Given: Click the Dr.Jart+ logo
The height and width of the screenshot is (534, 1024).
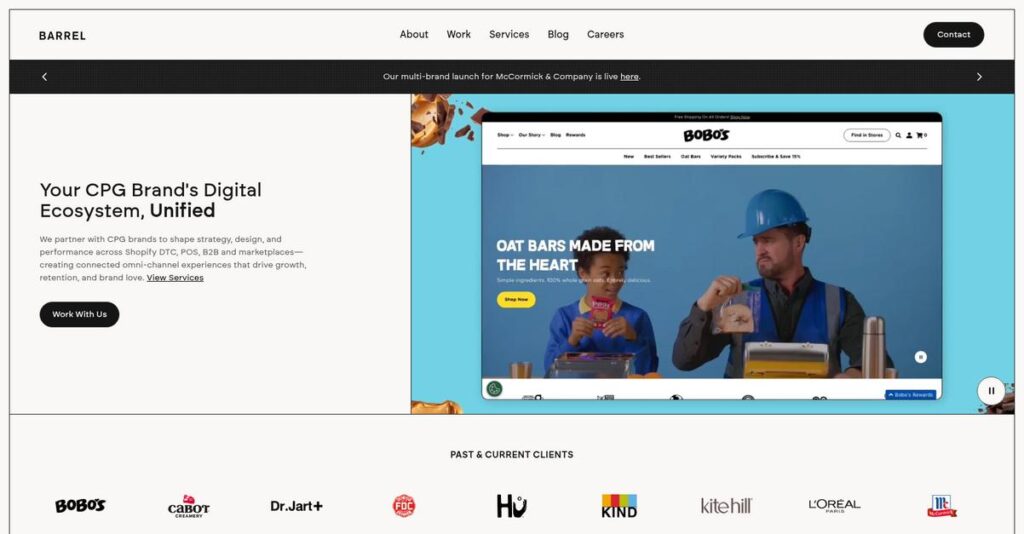Looking at the screenshot, I should [296, 506].
